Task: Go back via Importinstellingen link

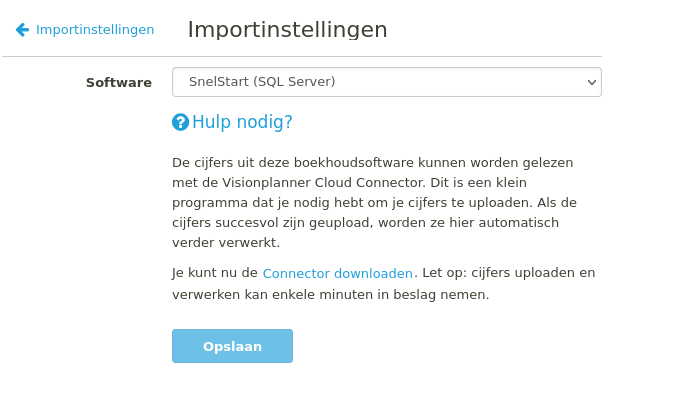Action: [95, 30]
